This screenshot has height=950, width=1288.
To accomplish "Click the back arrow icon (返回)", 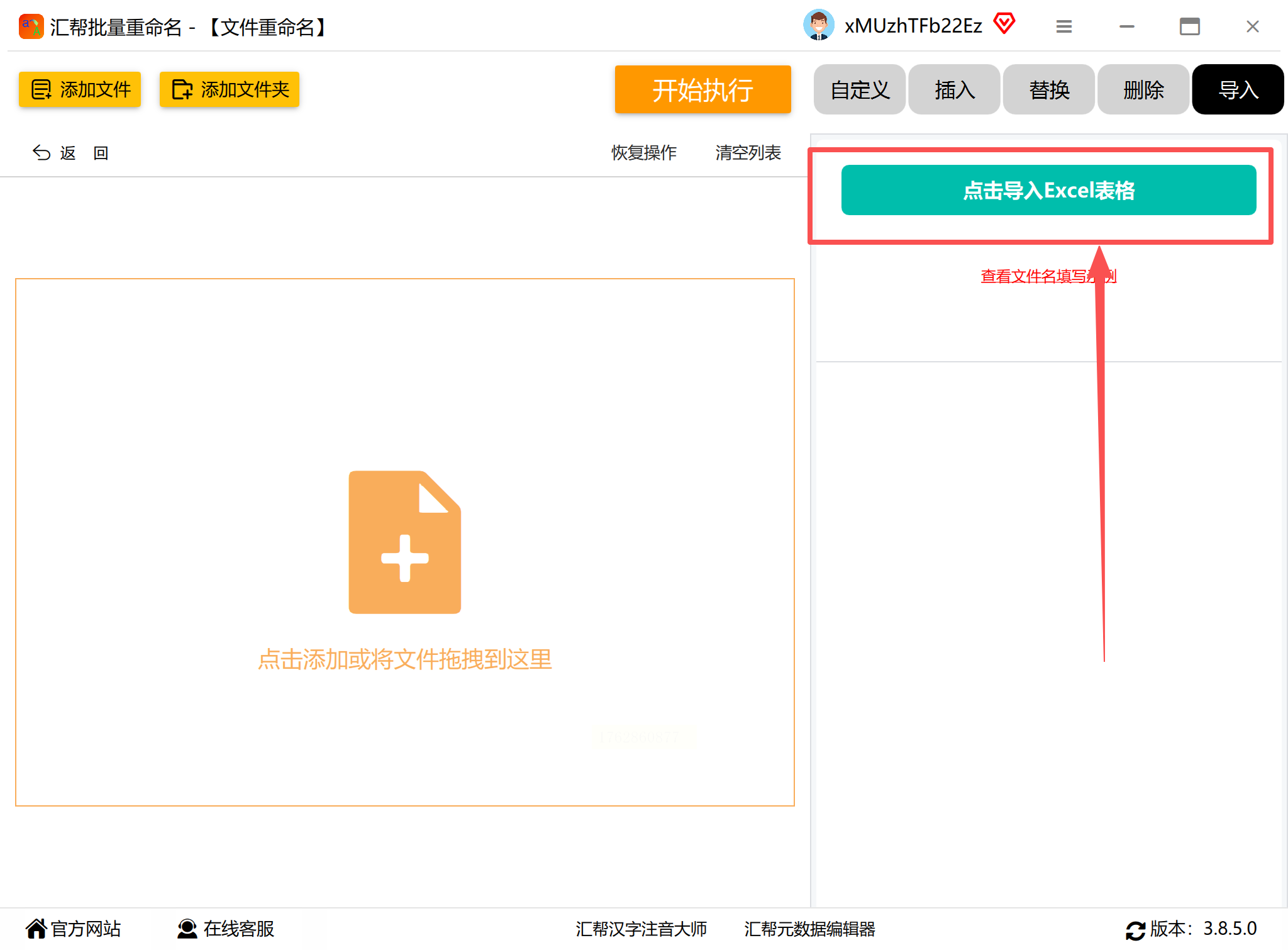I will tap(42, 153).
